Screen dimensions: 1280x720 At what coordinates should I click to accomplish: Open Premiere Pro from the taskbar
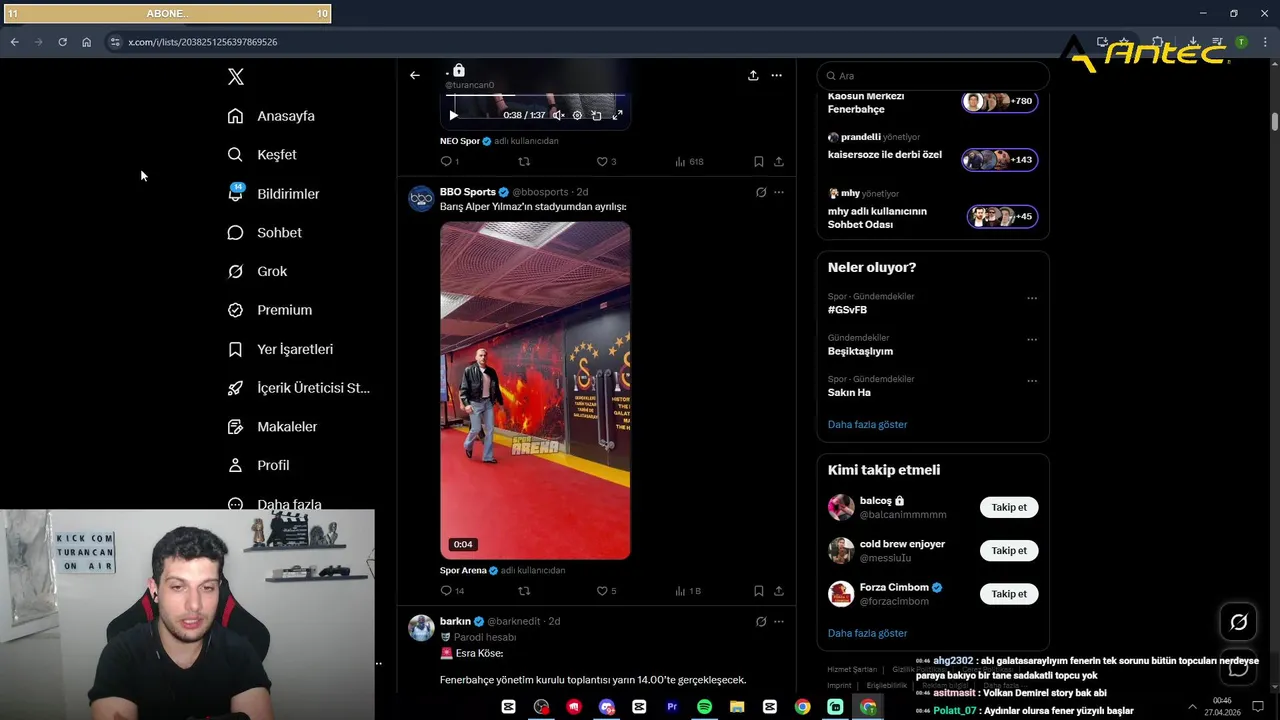click(672, 707)
